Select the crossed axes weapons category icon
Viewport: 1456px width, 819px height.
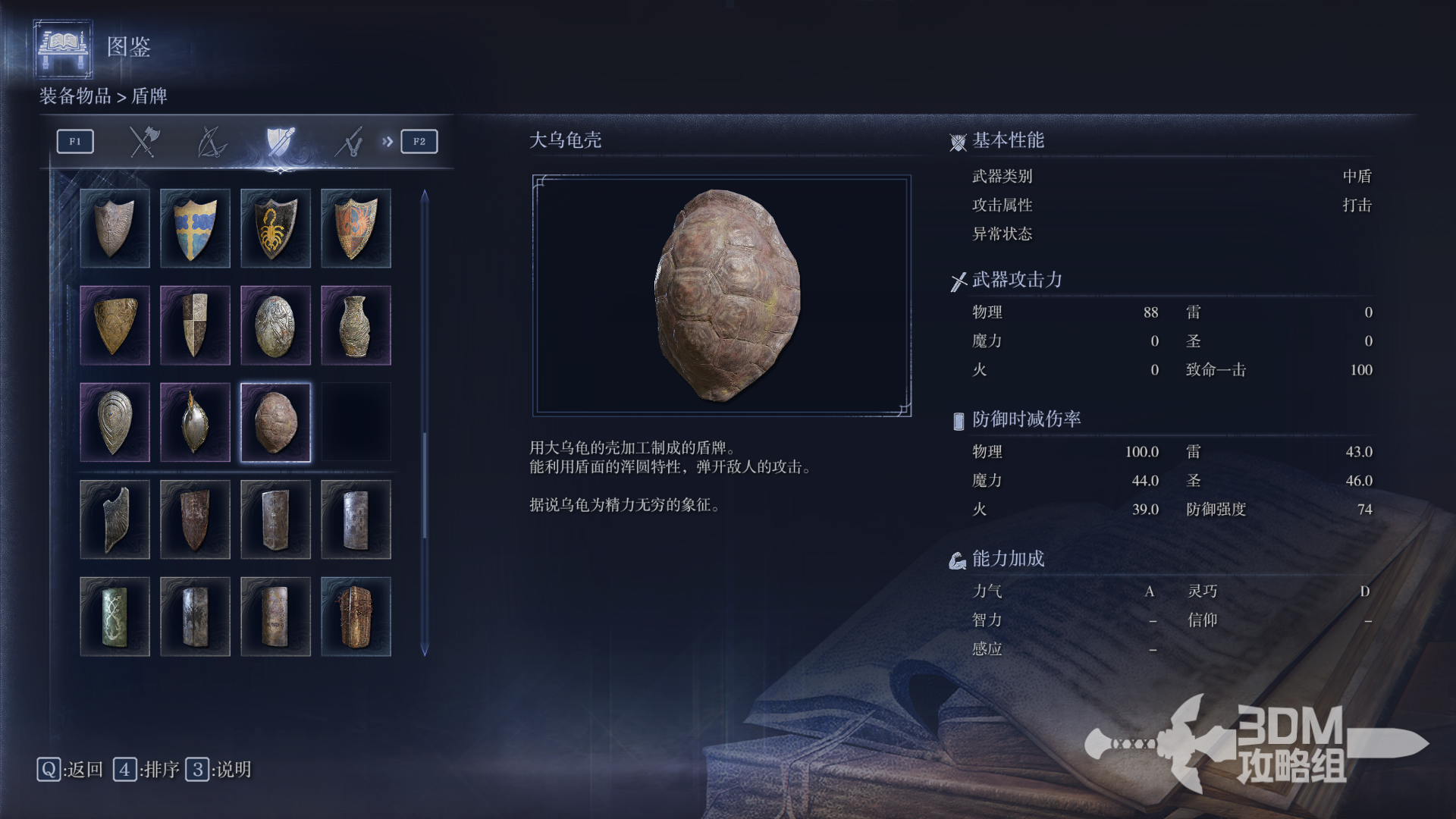[143, 142]
